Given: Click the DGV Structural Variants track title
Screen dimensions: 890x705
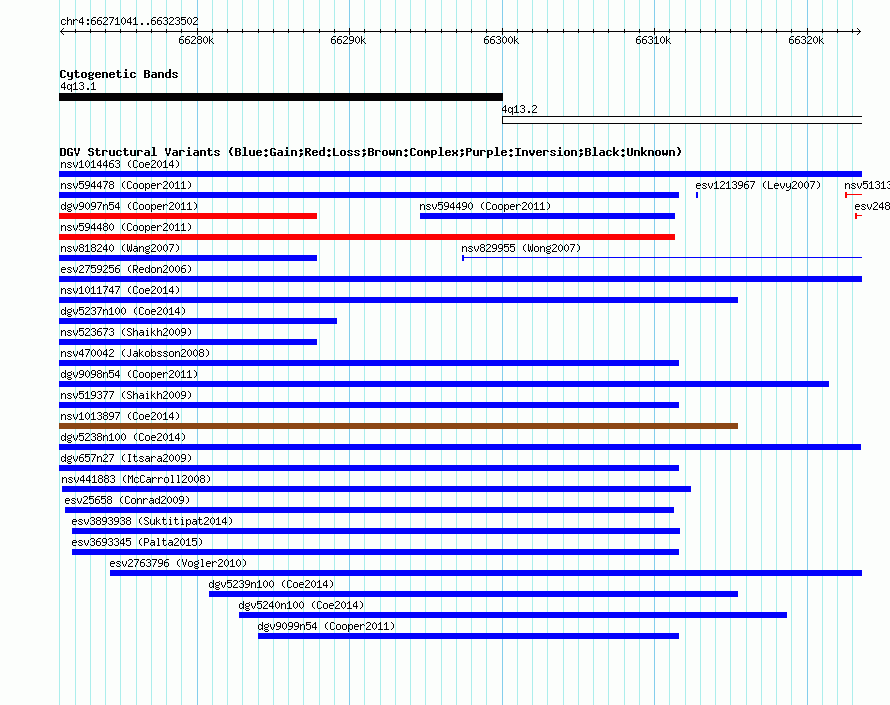Looking at the screenshot, I should pos(371,152).
